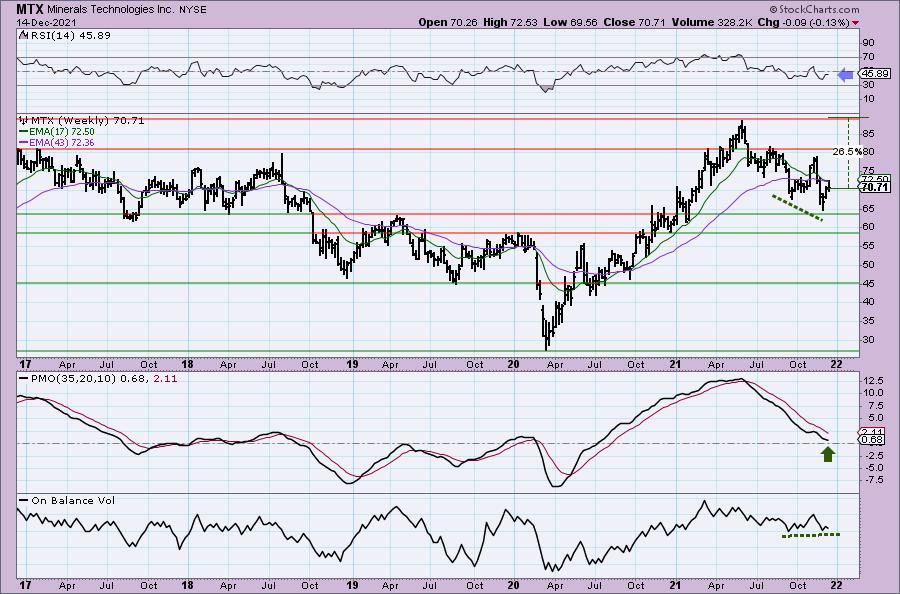Click the 85 level on price axis
Screen dimensions: 900x594
[x=868, y=134]
